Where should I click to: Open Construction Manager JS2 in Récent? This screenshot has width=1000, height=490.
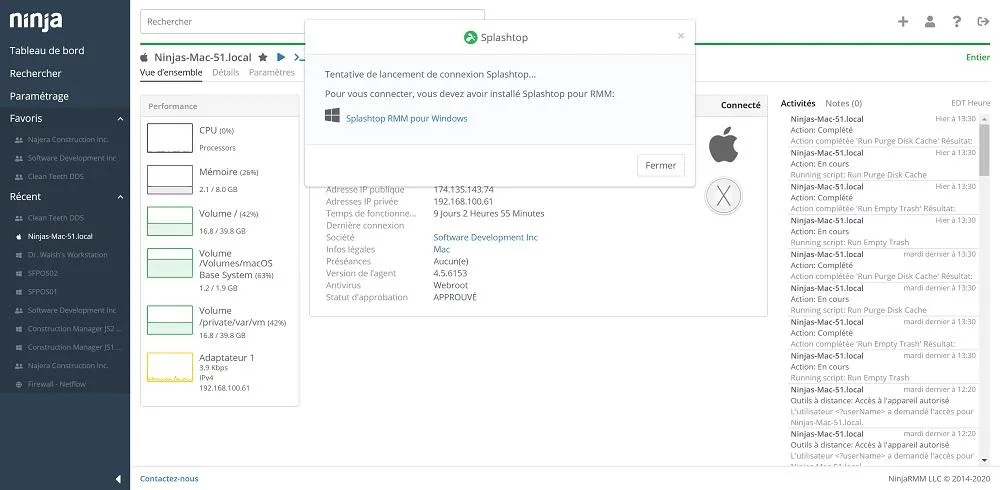tap(74, 329)
